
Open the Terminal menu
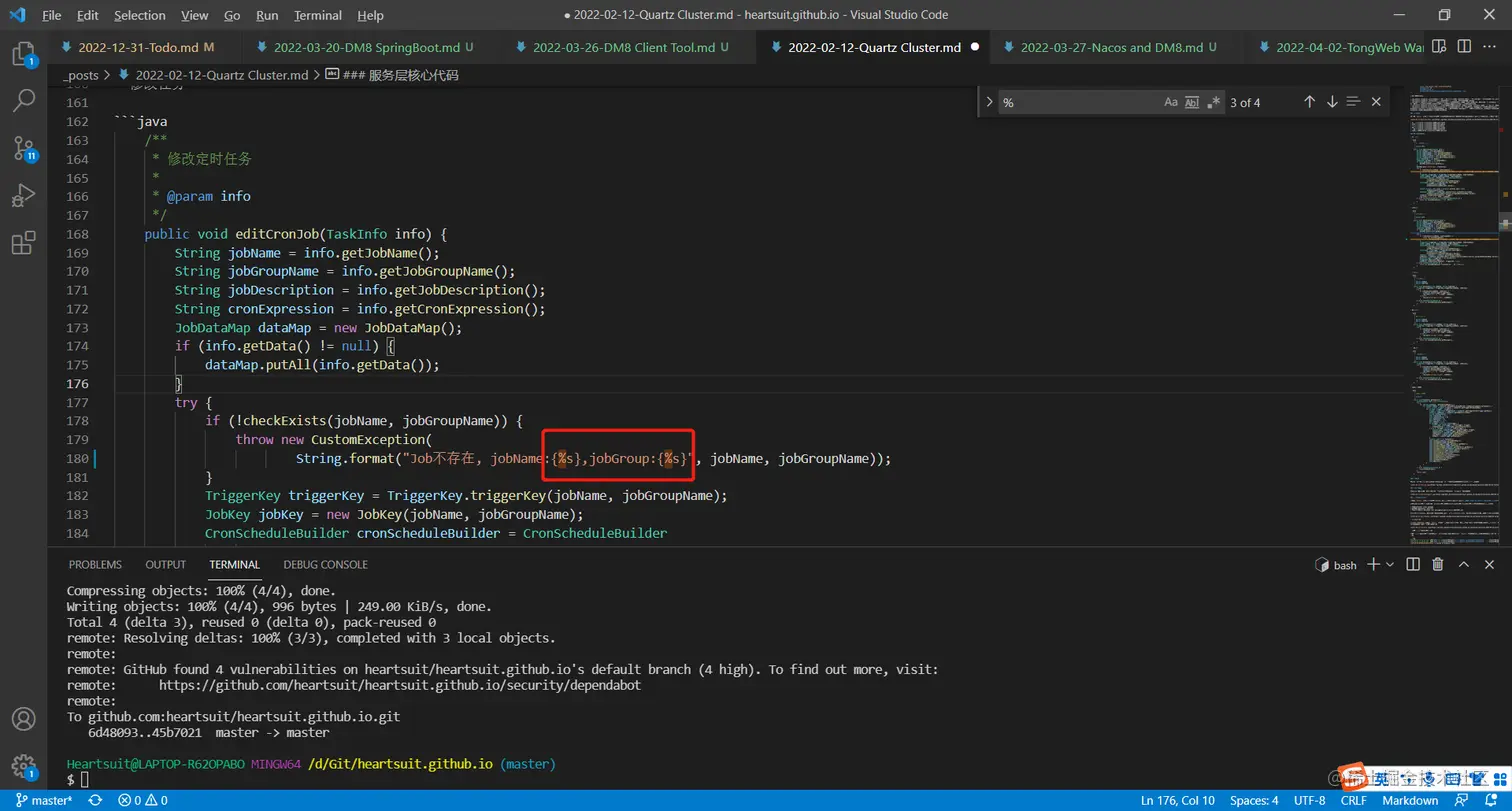coord(318,15)
